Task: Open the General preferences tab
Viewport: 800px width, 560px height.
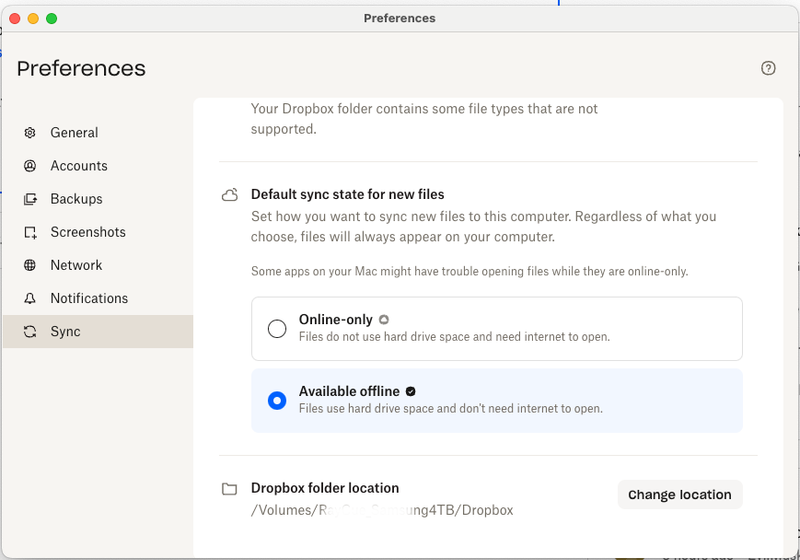Action: 74,133
